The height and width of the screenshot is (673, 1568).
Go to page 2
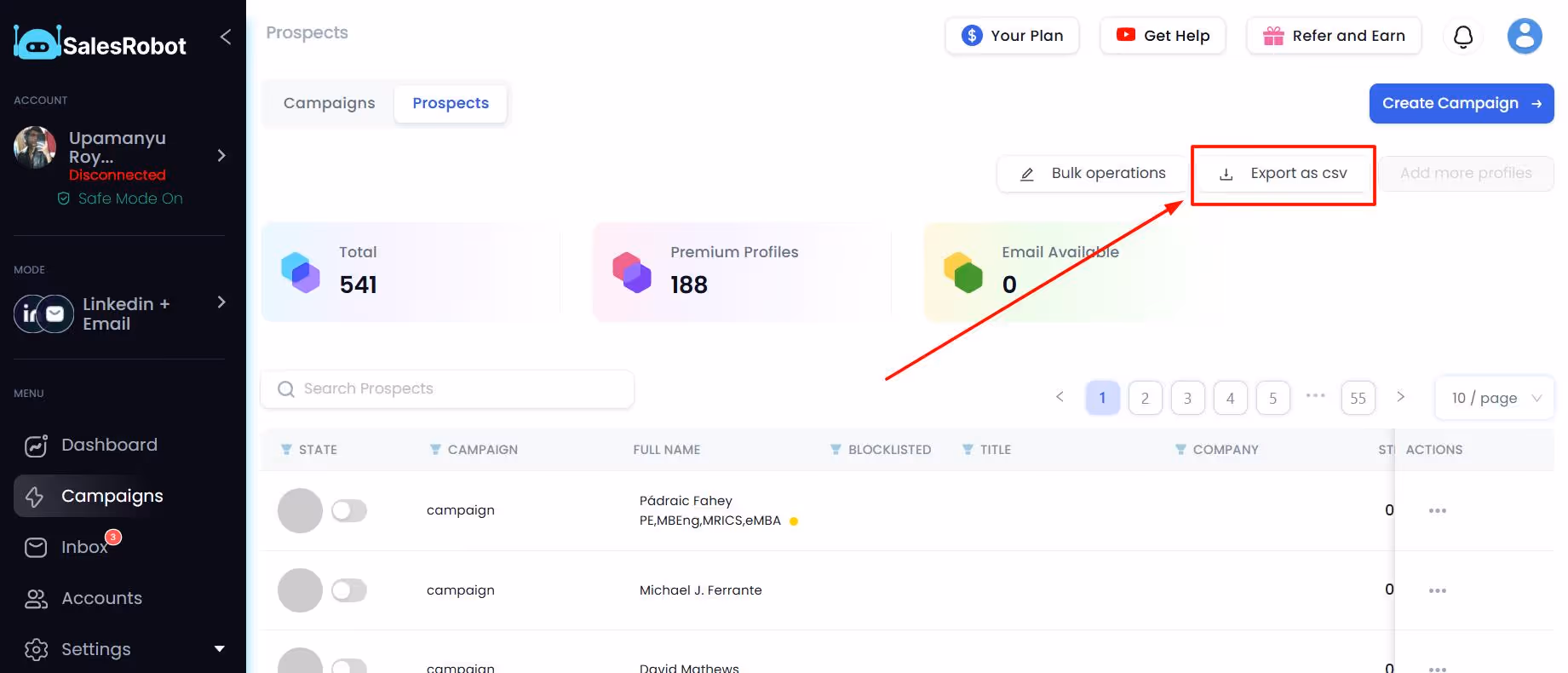tap(1145, 398)
